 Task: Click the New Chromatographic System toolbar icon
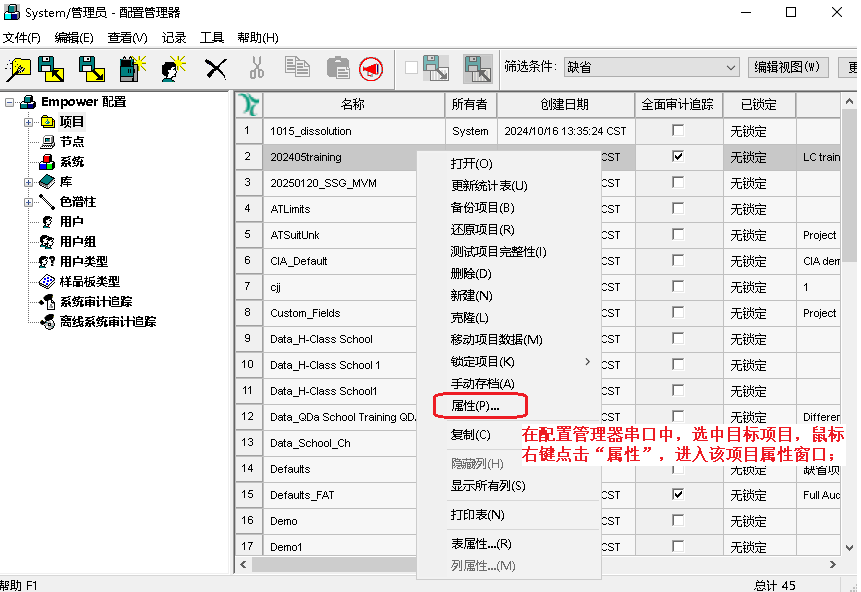click(x=132, y=69)
